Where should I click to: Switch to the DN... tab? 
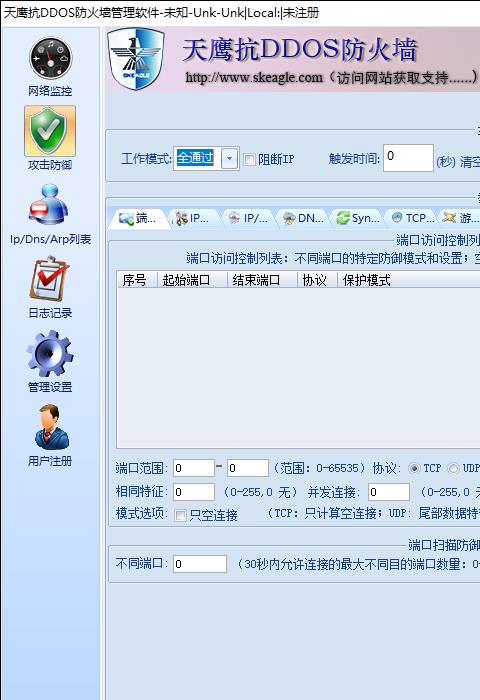[x=303, y=218]
